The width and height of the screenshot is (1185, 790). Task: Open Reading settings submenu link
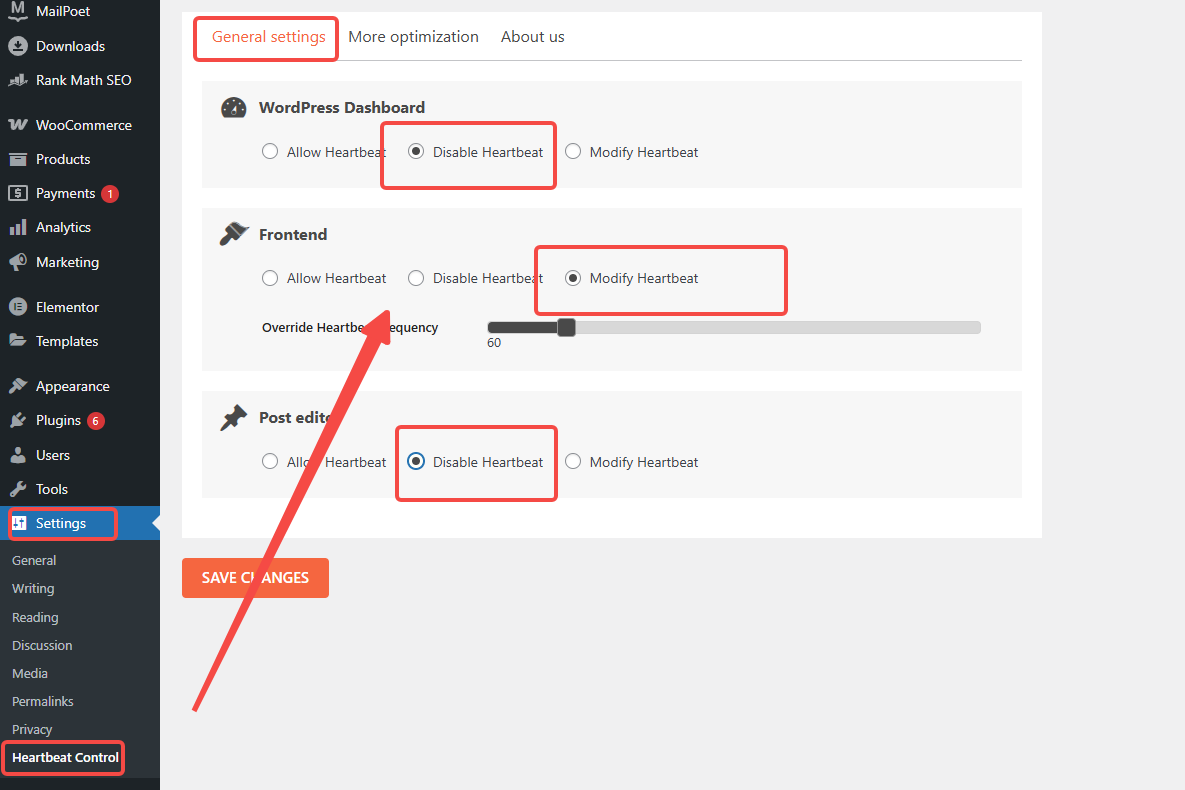[x=35, y=617]
